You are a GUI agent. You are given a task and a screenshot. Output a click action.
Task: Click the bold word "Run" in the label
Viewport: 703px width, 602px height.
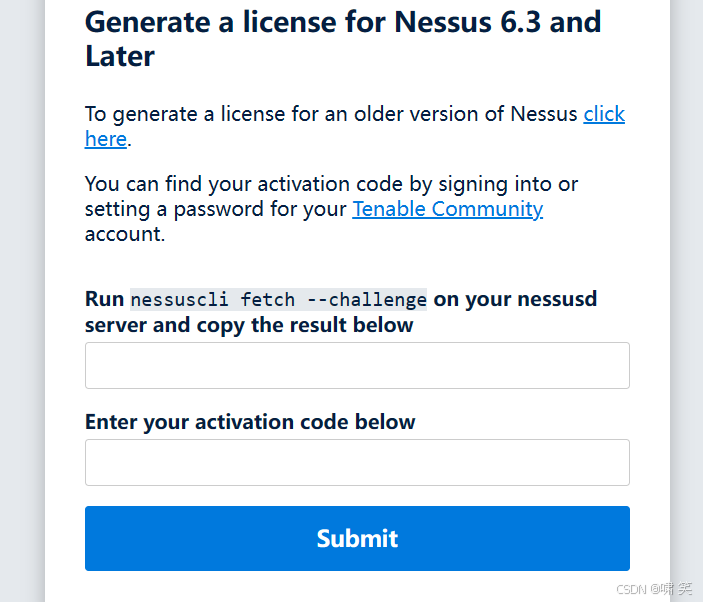tap(104, 299)
